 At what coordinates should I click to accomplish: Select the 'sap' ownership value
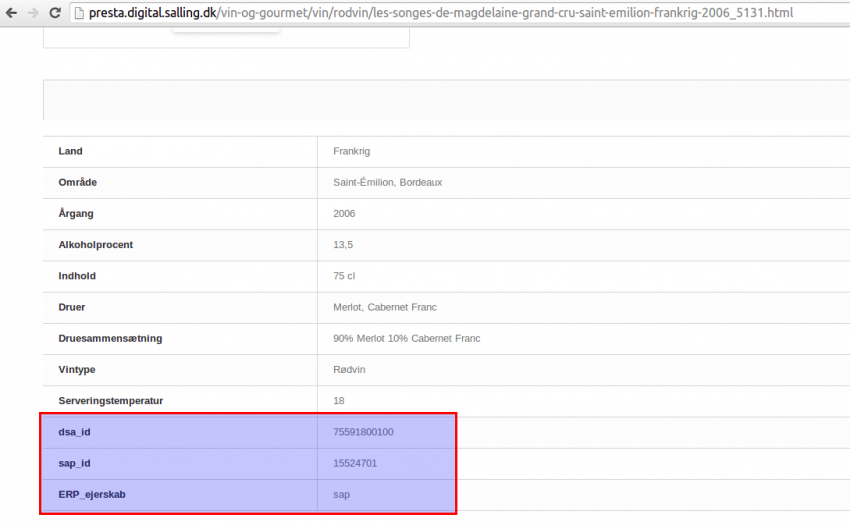341,495
